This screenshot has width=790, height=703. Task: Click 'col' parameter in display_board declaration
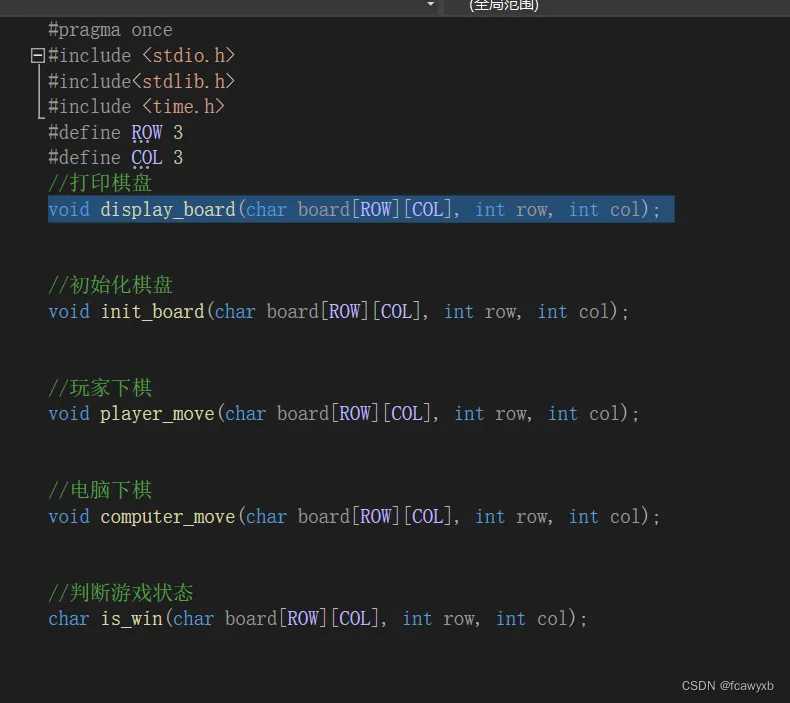click(625, 210)
